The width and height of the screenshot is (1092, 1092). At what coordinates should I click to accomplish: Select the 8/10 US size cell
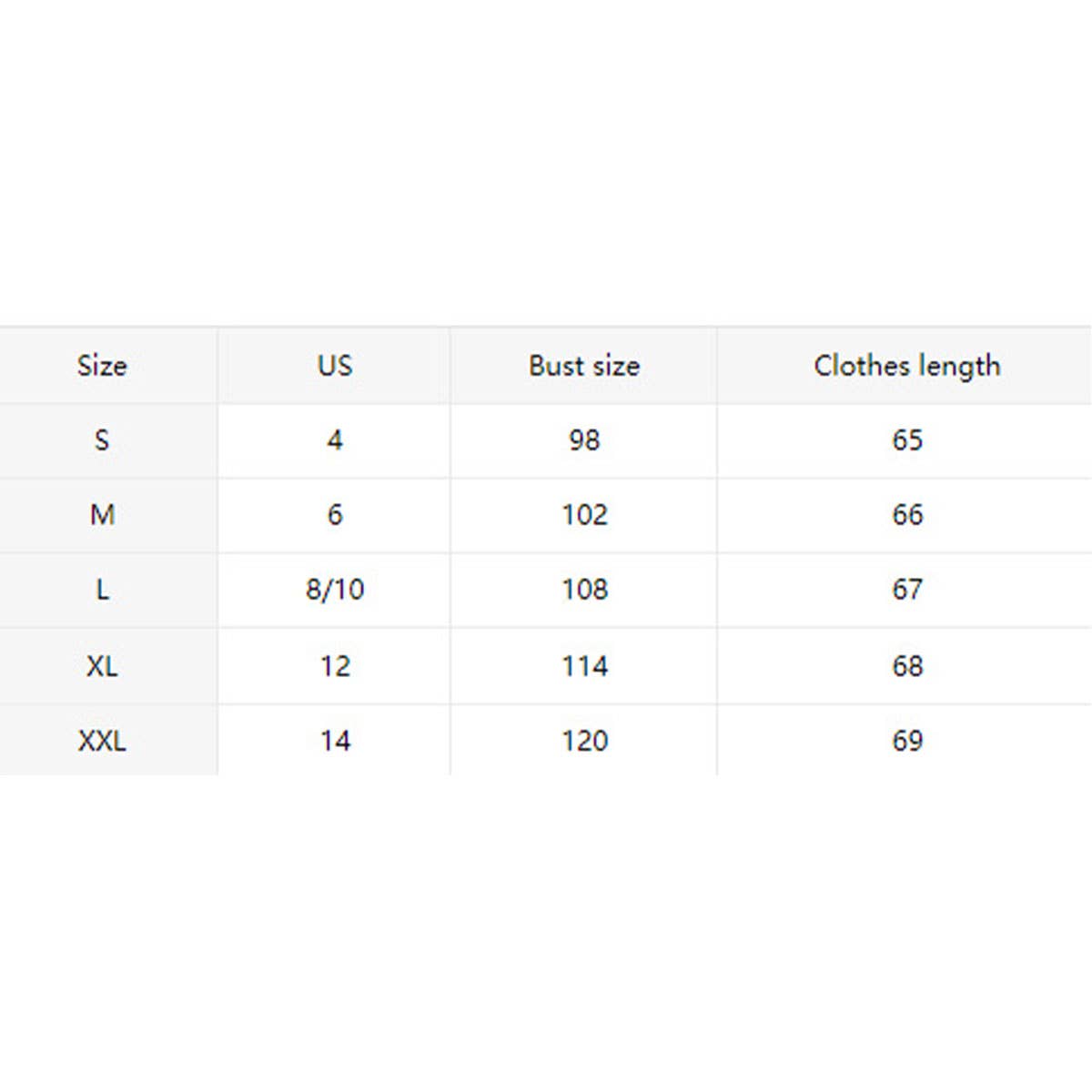[x=334, y=590]
